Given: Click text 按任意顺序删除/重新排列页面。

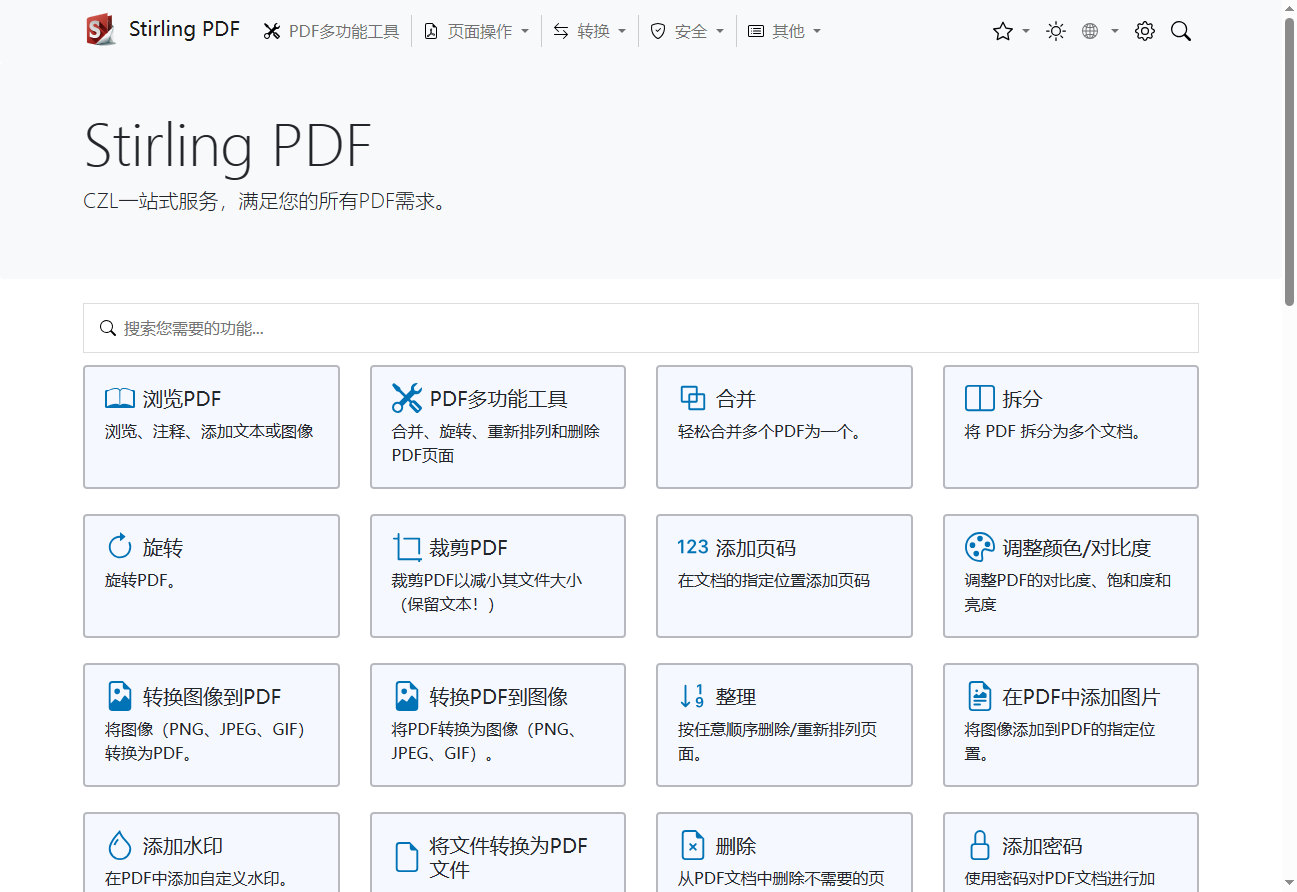Looking at the screenshot, I should (x=778, y=742).
